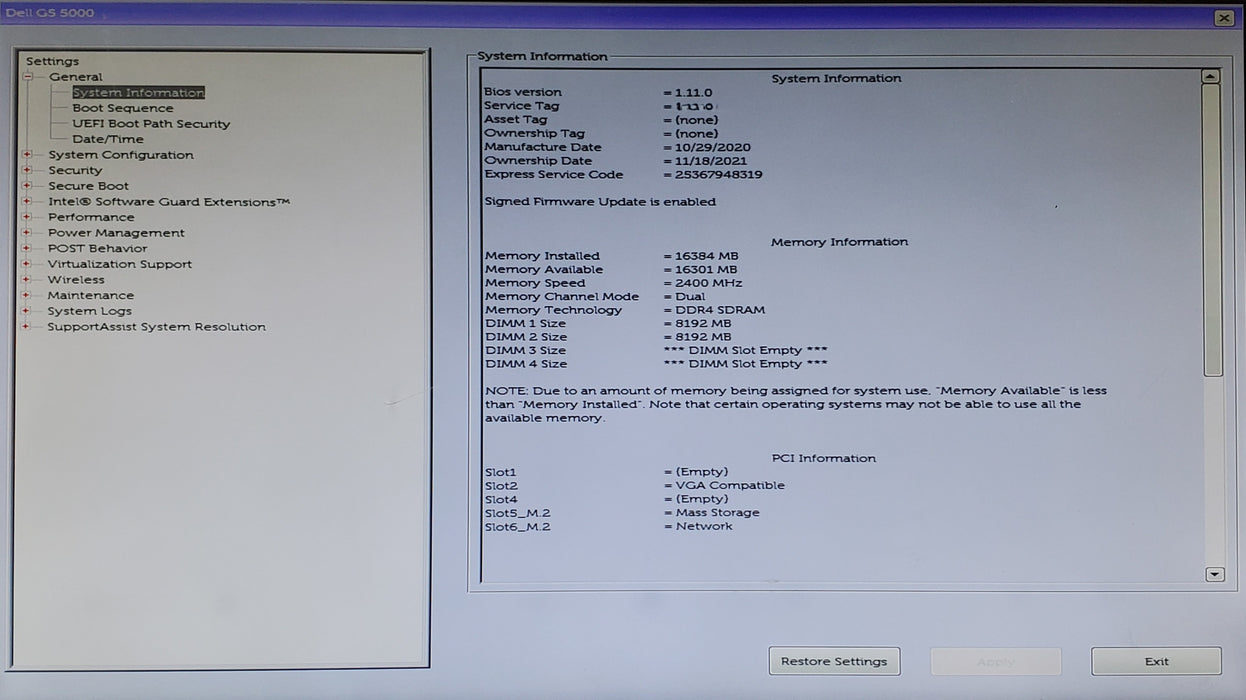Expand the System Configuration node

[x=27, y=155]
